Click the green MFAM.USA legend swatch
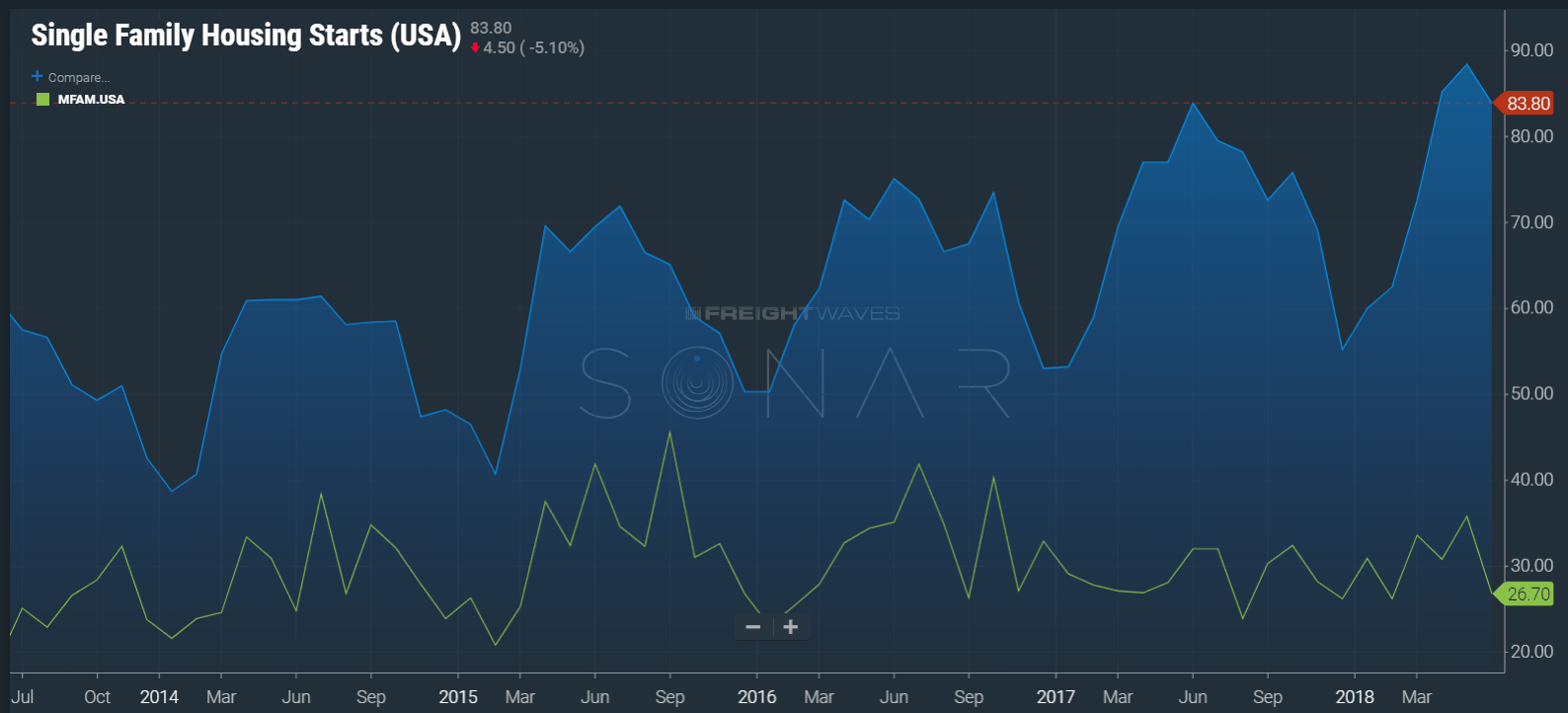 42,99
